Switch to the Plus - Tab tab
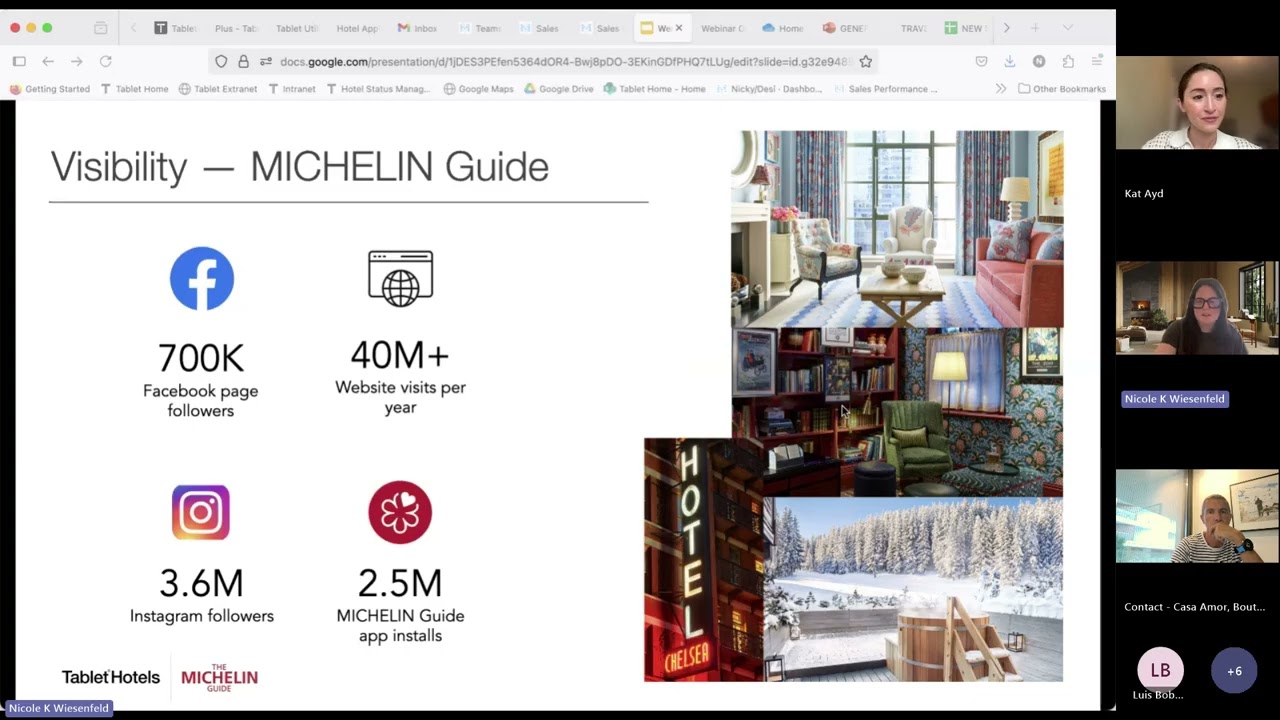 [x=236, y=28]
